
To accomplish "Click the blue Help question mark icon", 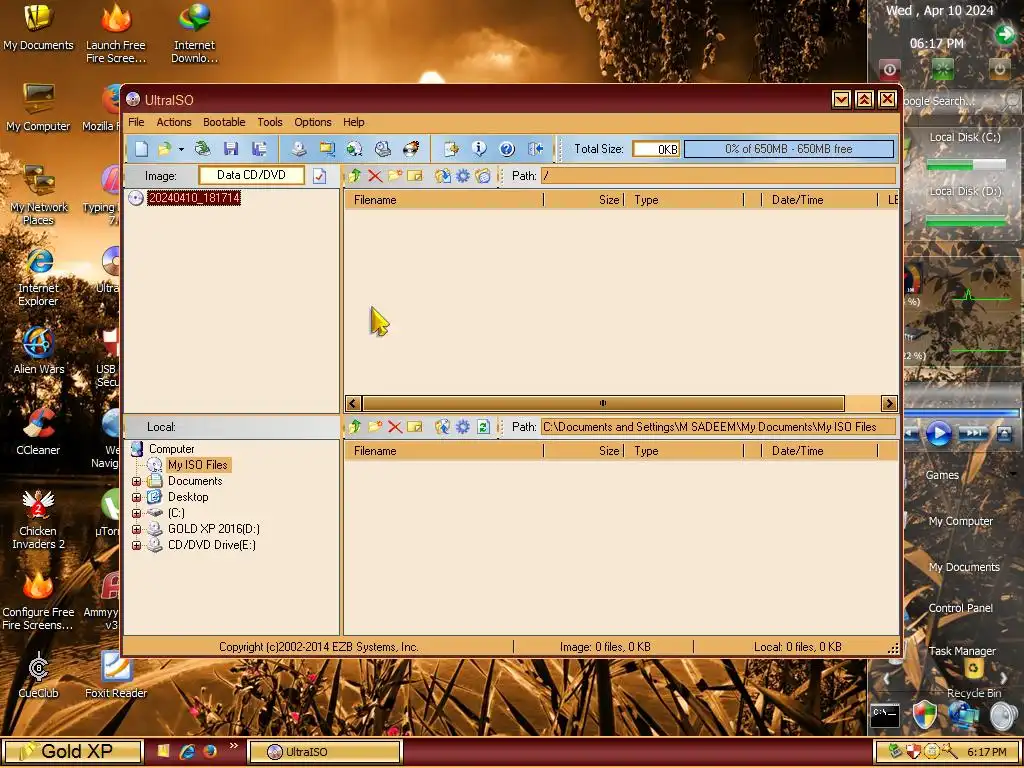I will 507,149.
